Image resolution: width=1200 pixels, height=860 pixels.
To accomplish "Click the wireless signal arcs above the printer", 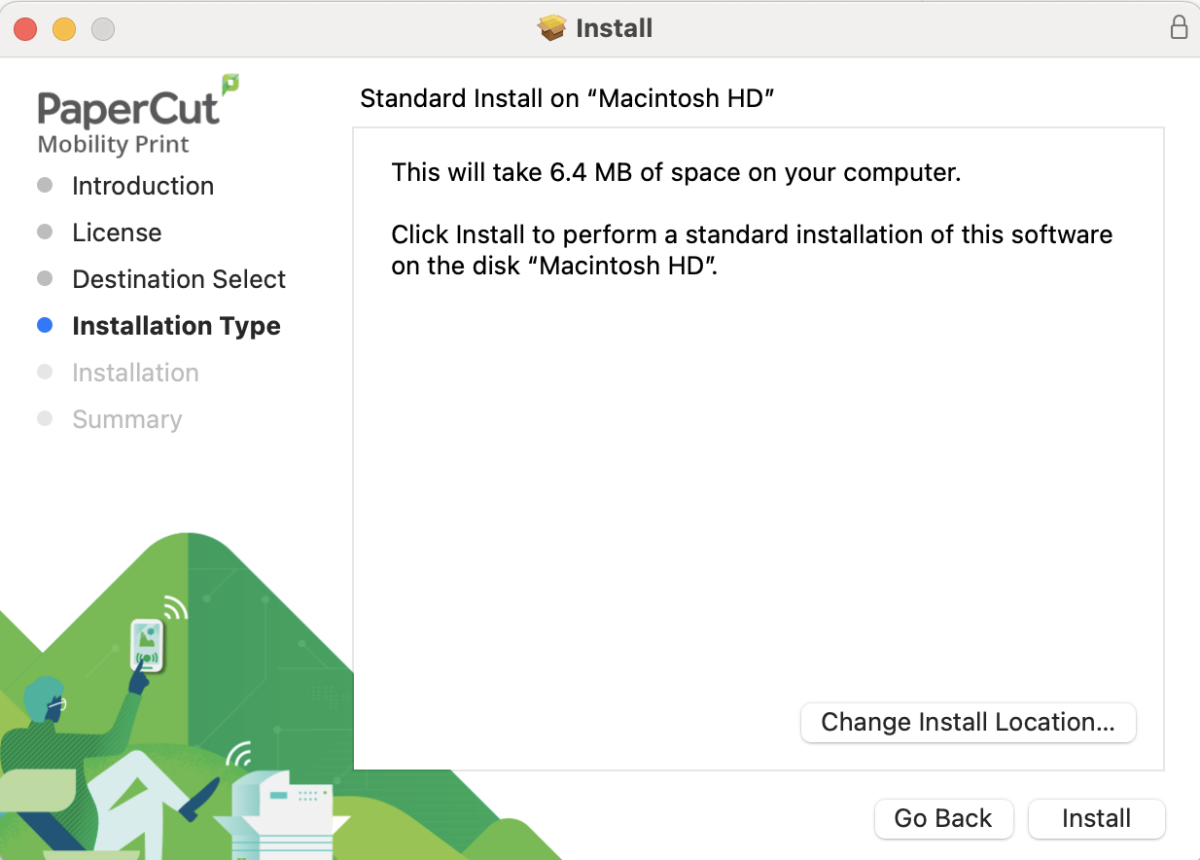I will (239, 753).
